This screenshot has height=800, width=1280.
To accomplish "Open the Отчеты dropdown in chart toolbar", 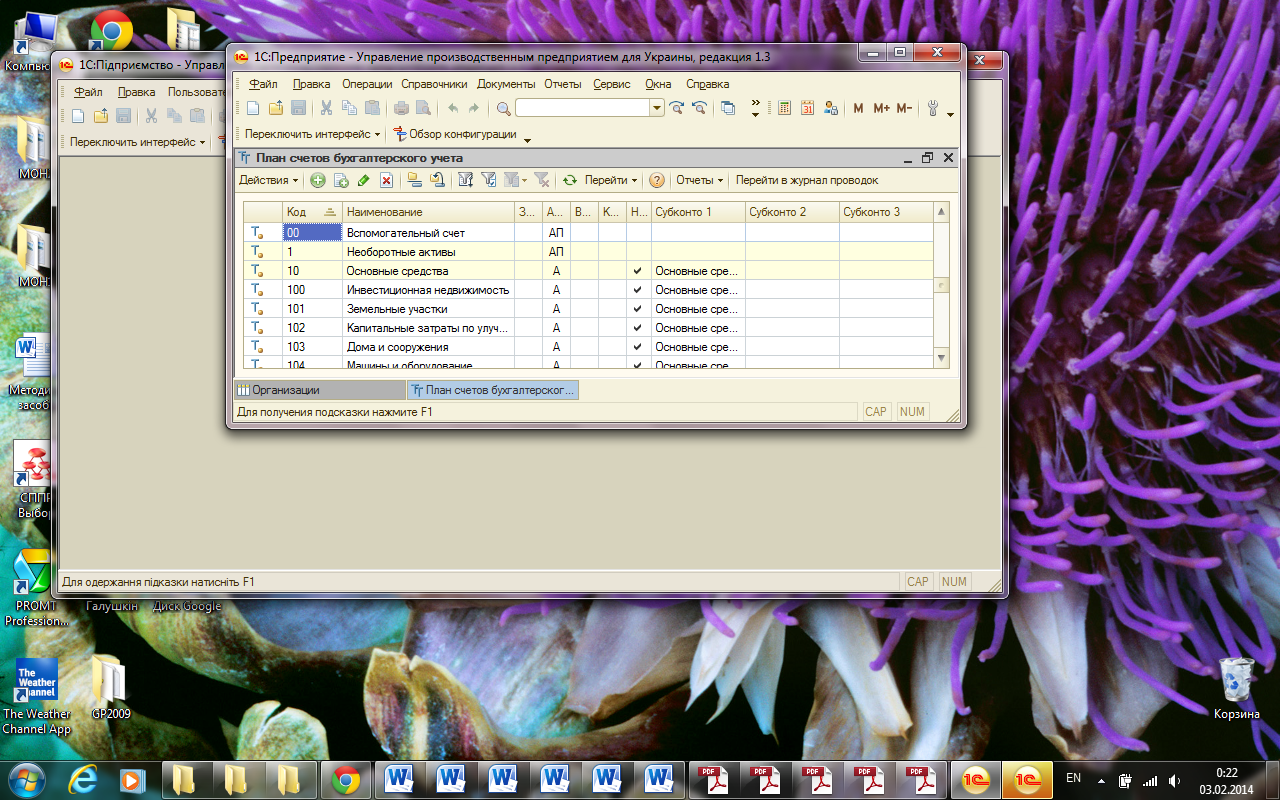I will coord(700,180).
